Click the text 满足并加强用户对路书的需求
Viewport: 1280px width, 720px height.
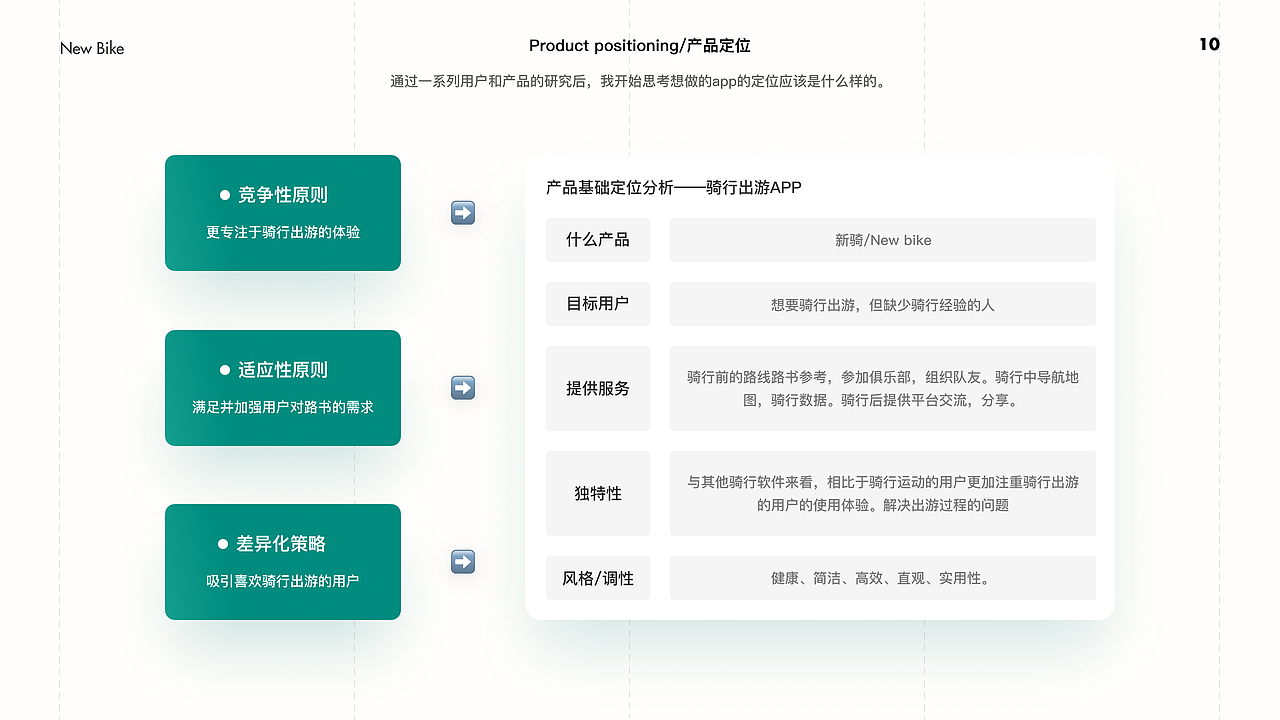(283, 407)
